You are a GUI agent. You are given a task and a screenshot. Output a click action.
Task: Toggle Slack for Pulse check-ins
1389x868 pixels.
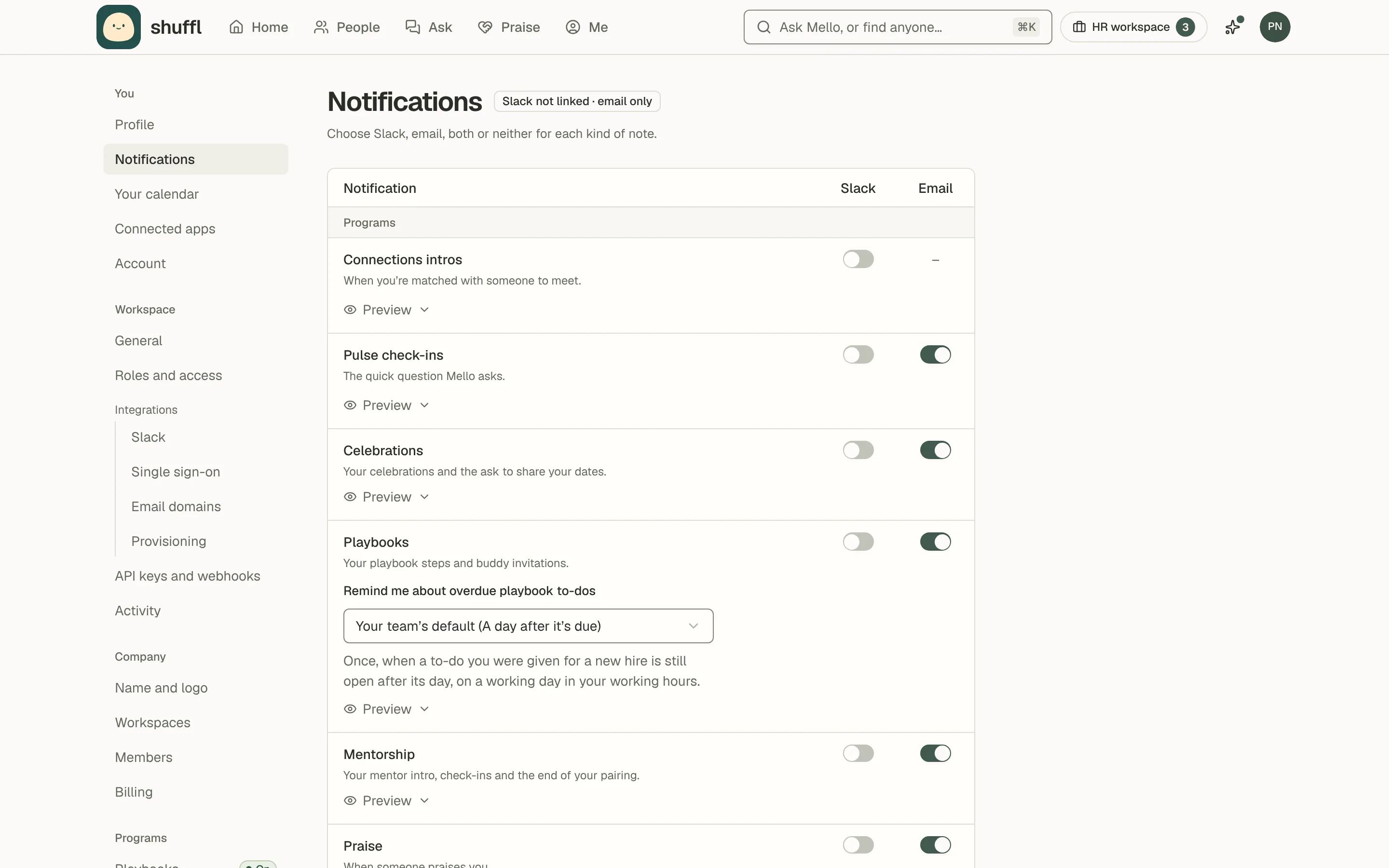tap(858, 355)
